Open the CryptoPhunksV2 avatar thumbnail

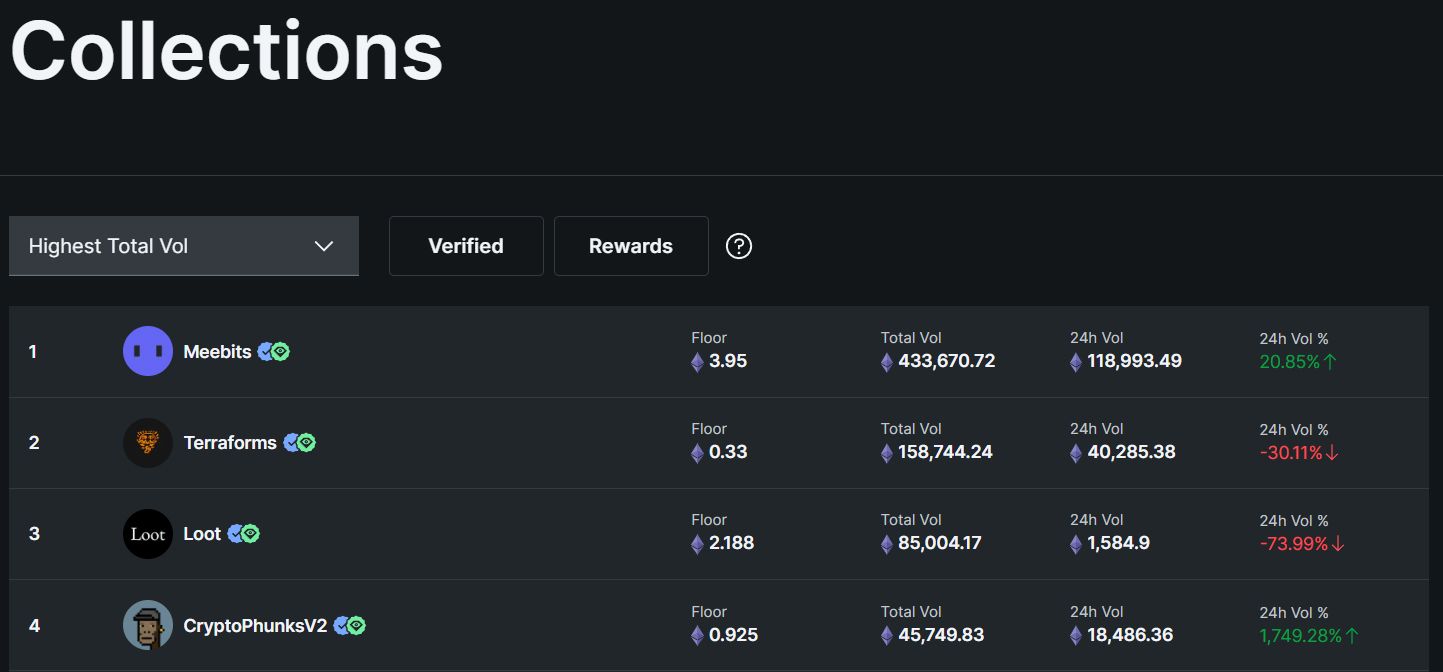pyautogui.click(x=148, y=625)
